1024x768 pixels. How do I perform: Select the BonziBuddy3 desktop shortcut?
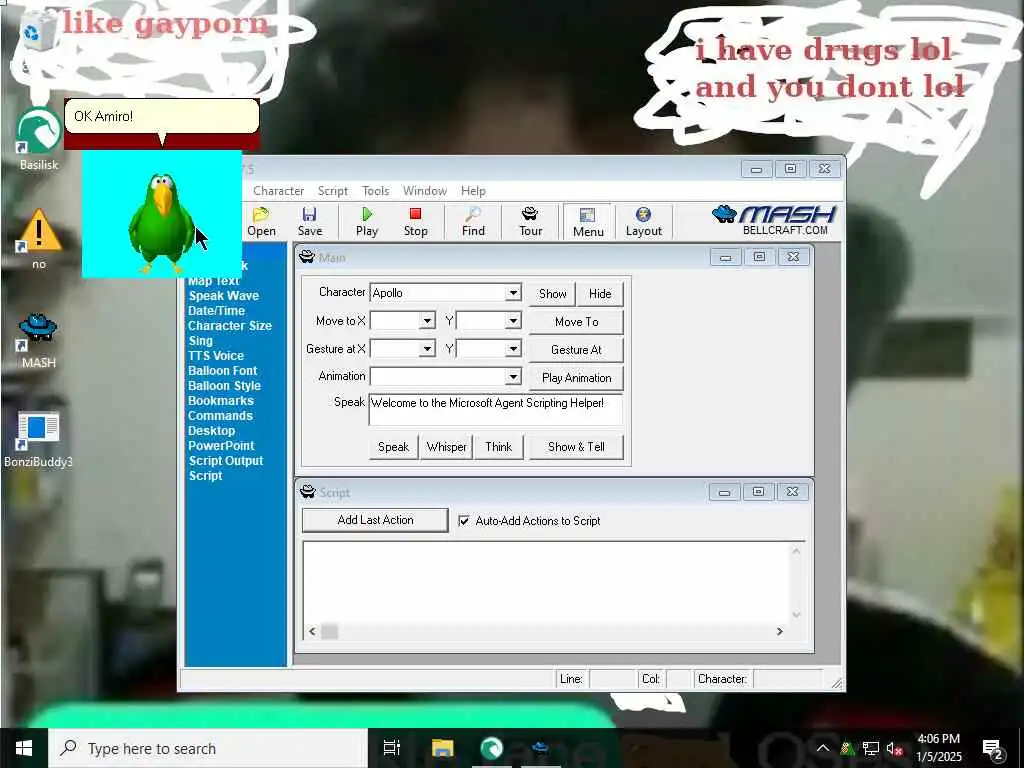pyautogui.click(x=39, y=440)
